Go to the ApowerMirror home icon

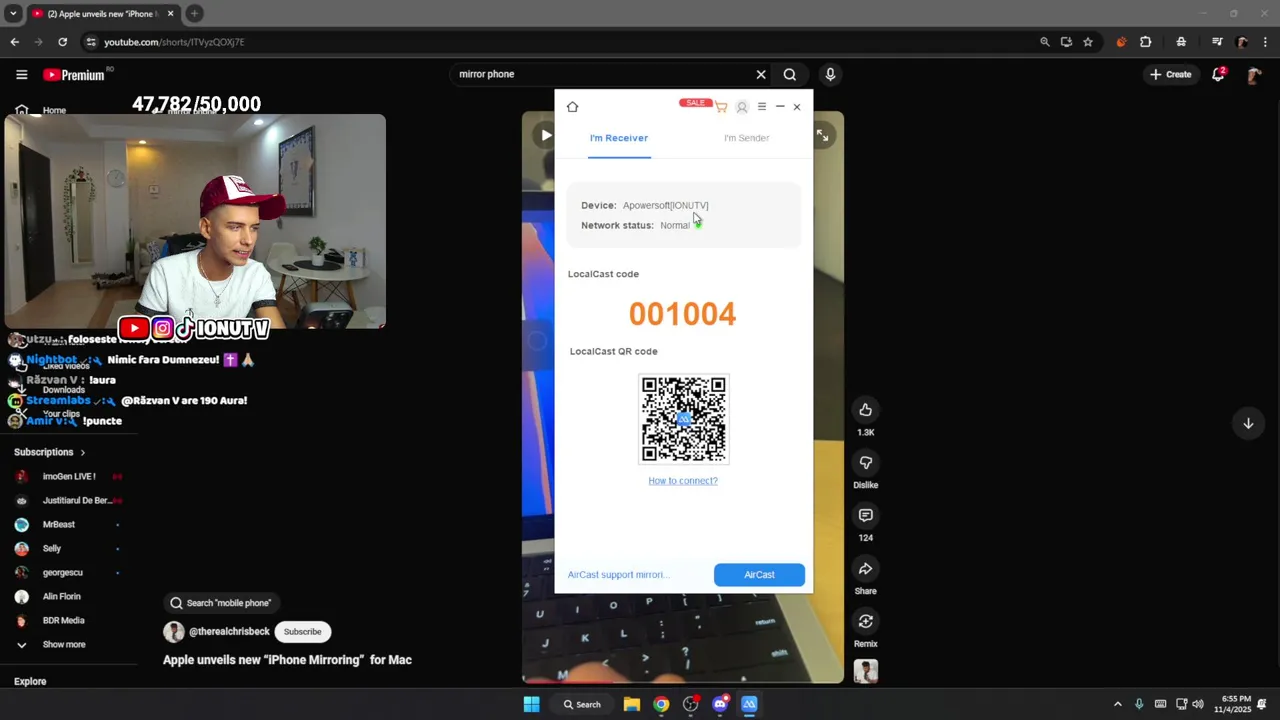tap(572, 107)
